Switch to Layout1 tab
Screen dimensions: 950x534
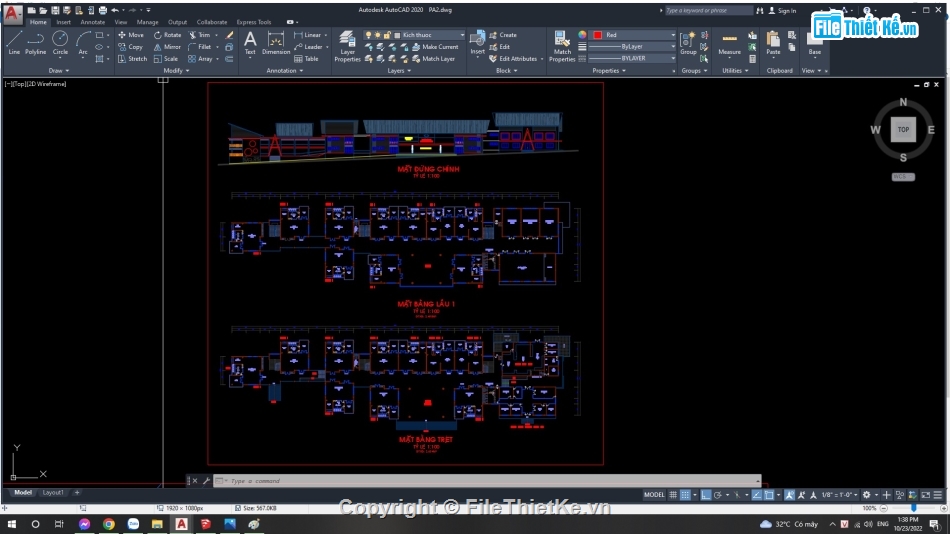[x=53, y=493]
